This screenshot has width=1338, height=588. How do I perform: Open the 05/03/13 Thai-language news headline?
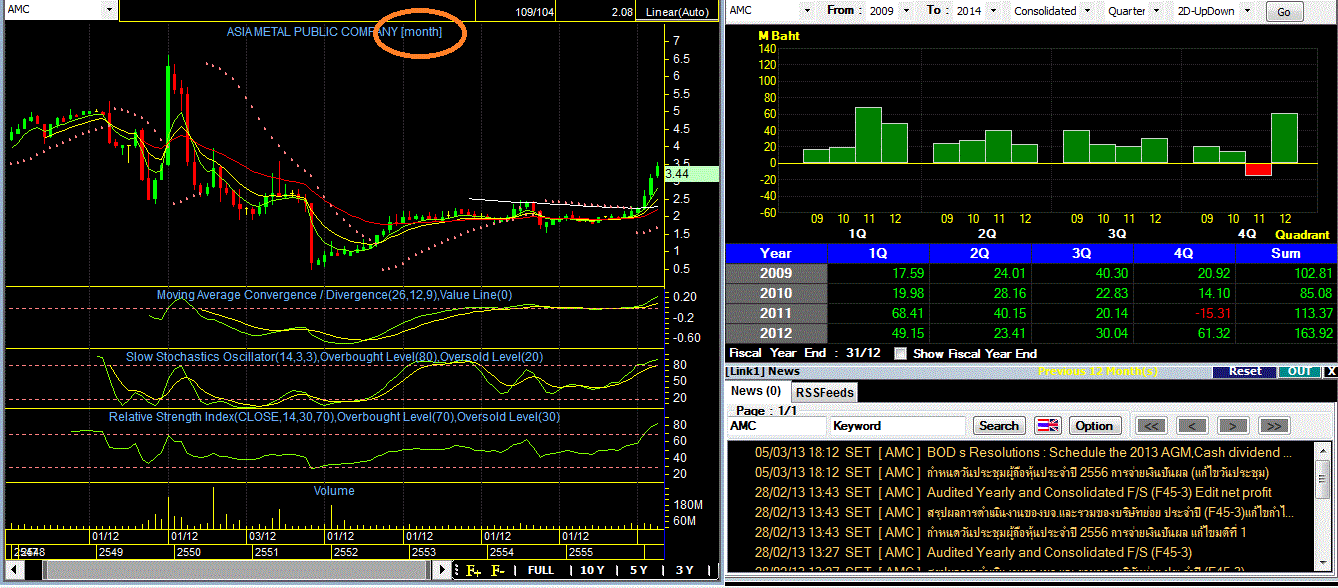pos(1097,472)
